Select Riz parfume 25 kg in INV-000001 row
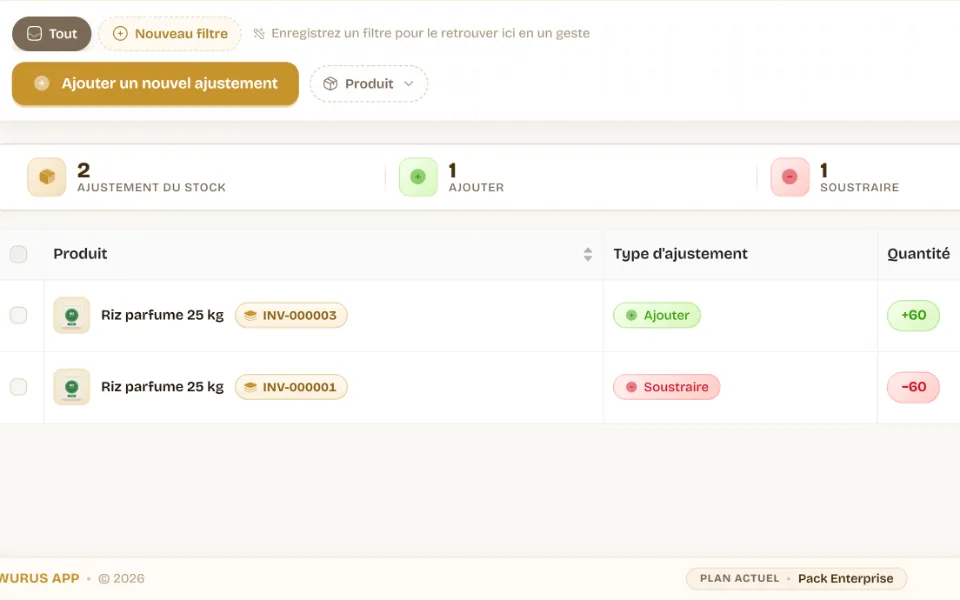Image resolution: width=960 pixels, height=600 pixels. (162, 387)
